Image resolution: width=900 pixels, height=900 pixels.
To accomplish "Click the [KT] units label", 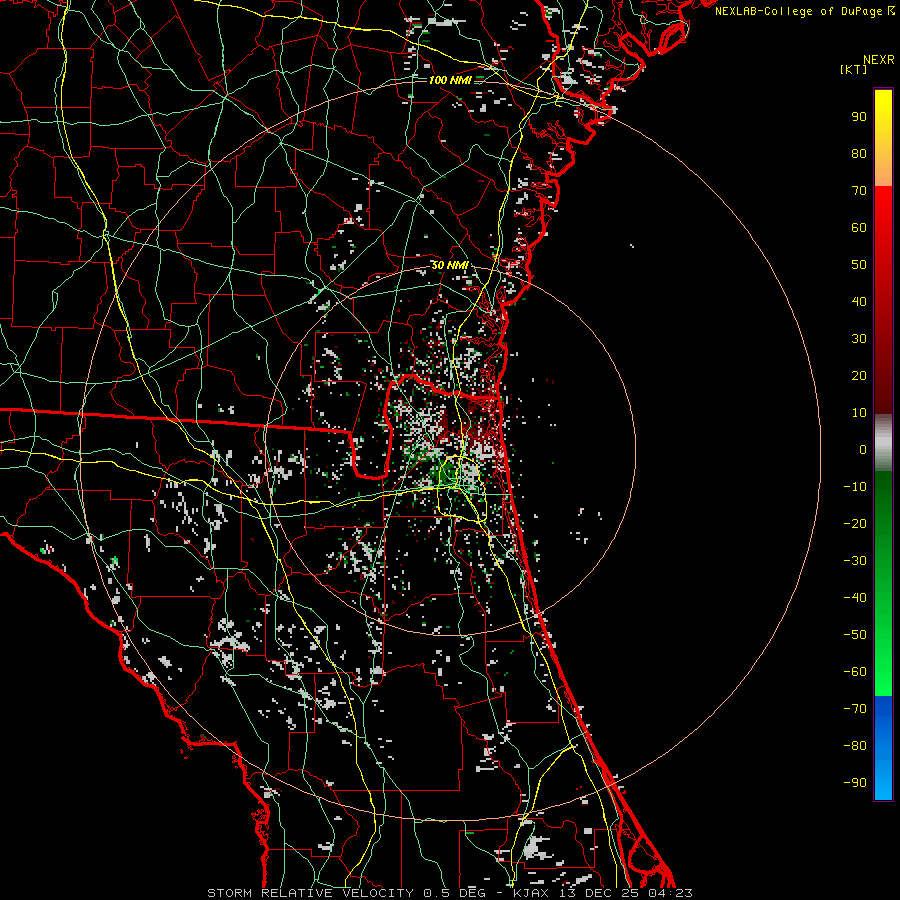I will [x=854, y=69].
